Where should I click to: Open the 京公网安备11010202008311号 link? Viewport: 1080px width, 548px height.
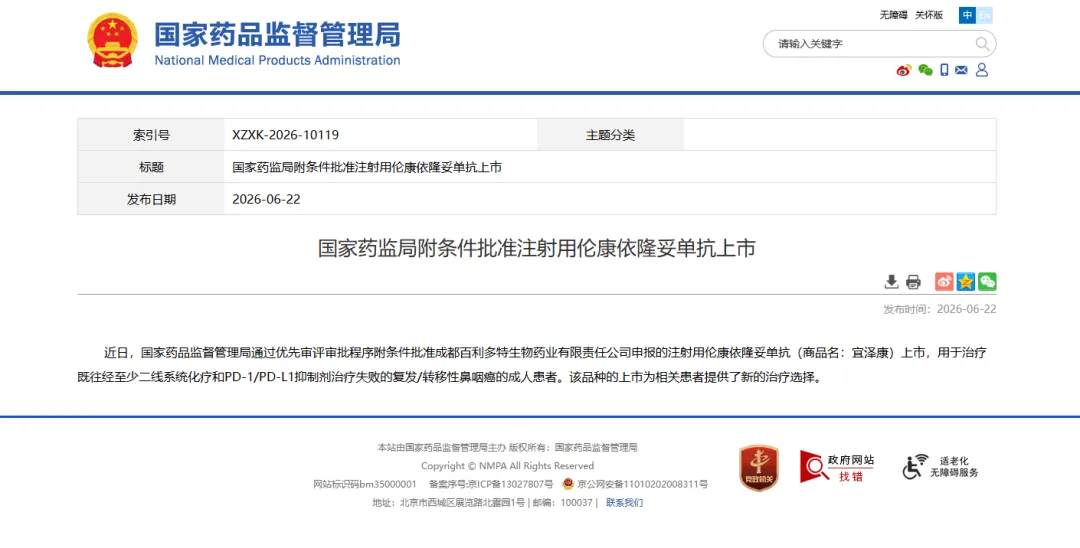[643, 484]
